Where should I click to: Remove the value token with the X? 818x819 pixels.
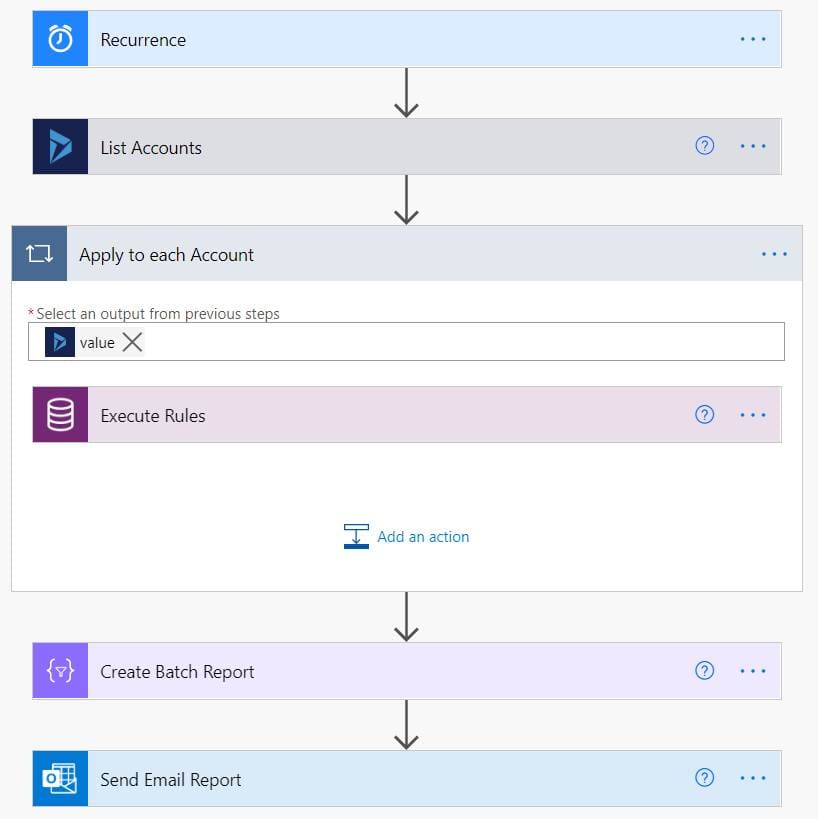tap(132, 341)
